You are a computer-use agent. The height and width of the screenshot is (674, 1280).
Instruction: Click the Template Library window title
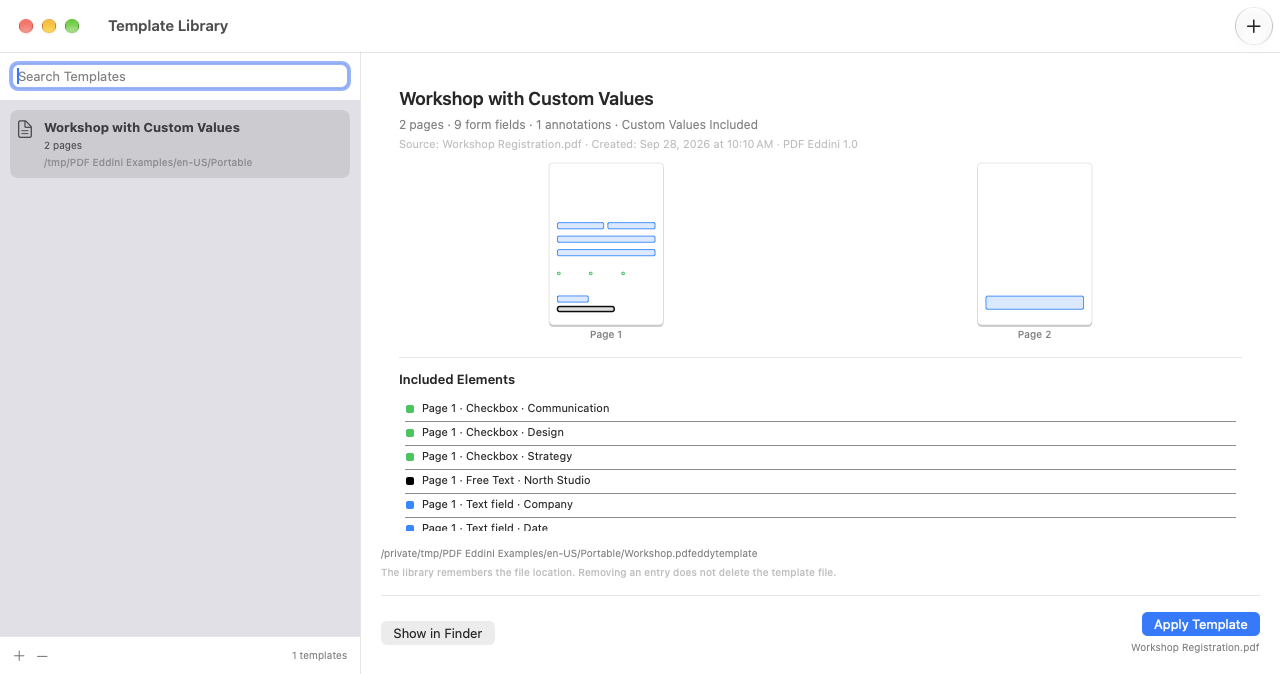168,26
